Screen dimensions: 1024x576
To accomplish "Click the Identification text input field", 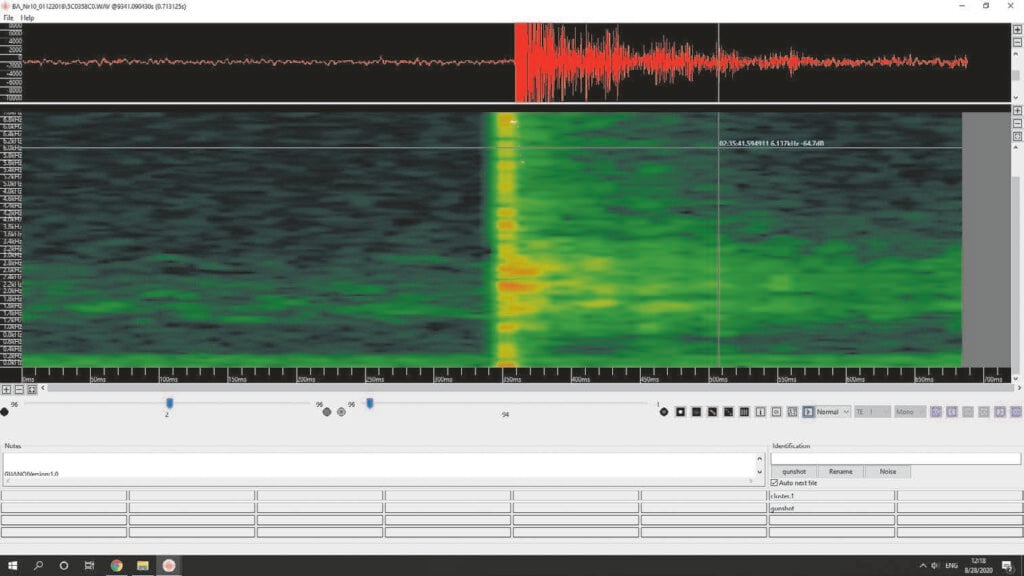I will click(895, 458).
